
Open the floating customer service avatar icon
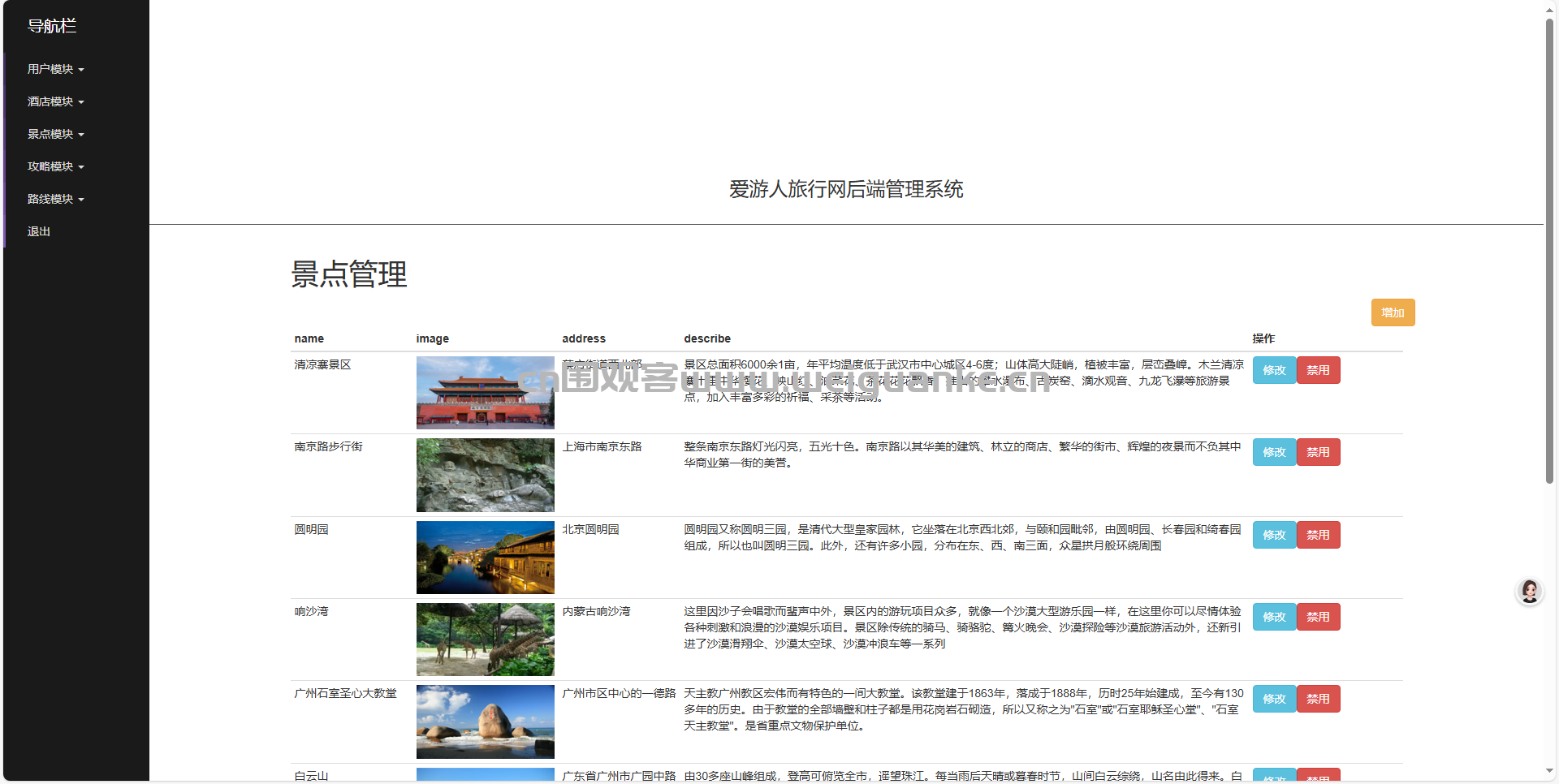coord(1530,592)
